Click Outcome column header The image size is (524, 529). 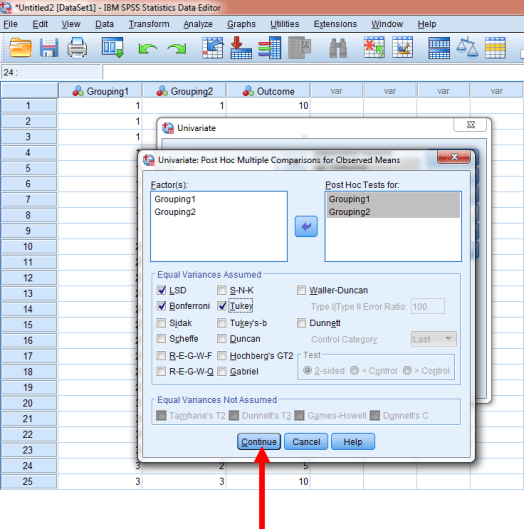click(268, 91)
